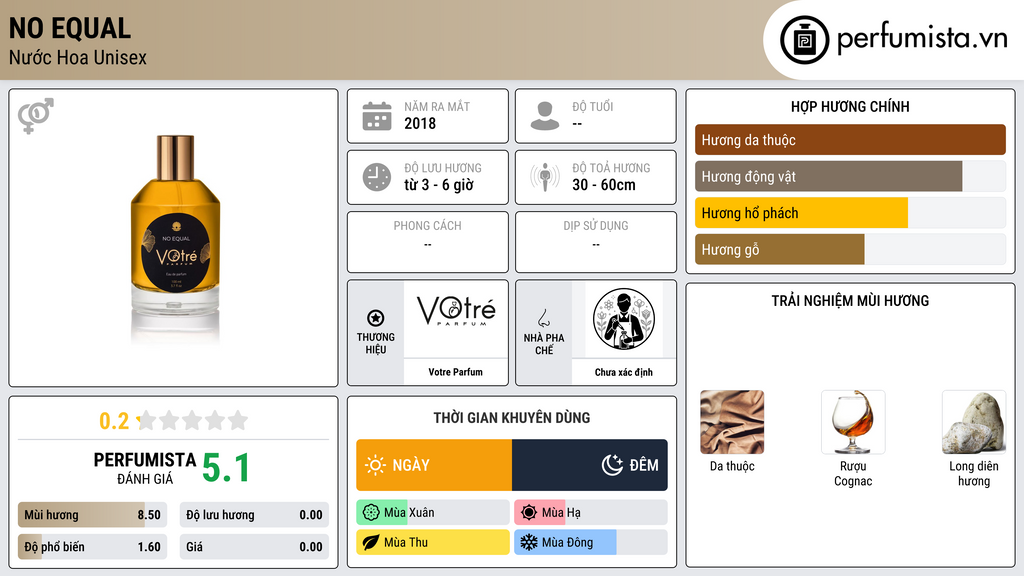Click the sun icon next to Ngày
Viewport: 1024px width, 576px height.
[x=376, y=465]
